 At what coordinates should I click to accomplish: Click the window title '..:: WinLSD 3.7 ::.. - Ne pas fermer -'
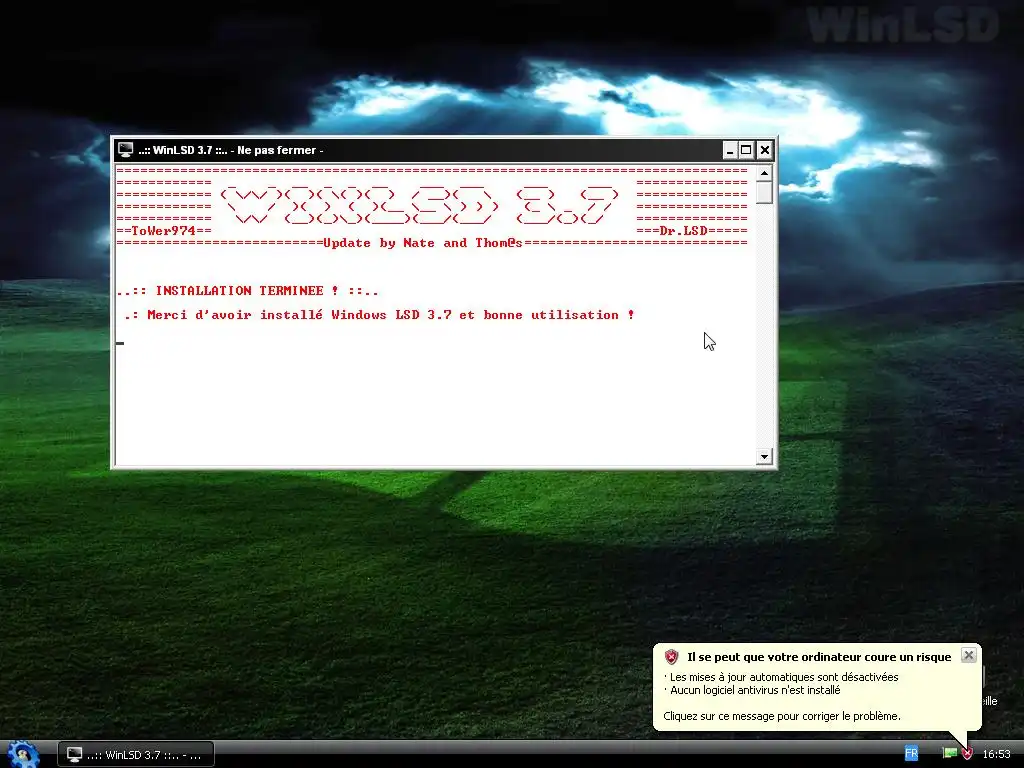tap(231, 150)
